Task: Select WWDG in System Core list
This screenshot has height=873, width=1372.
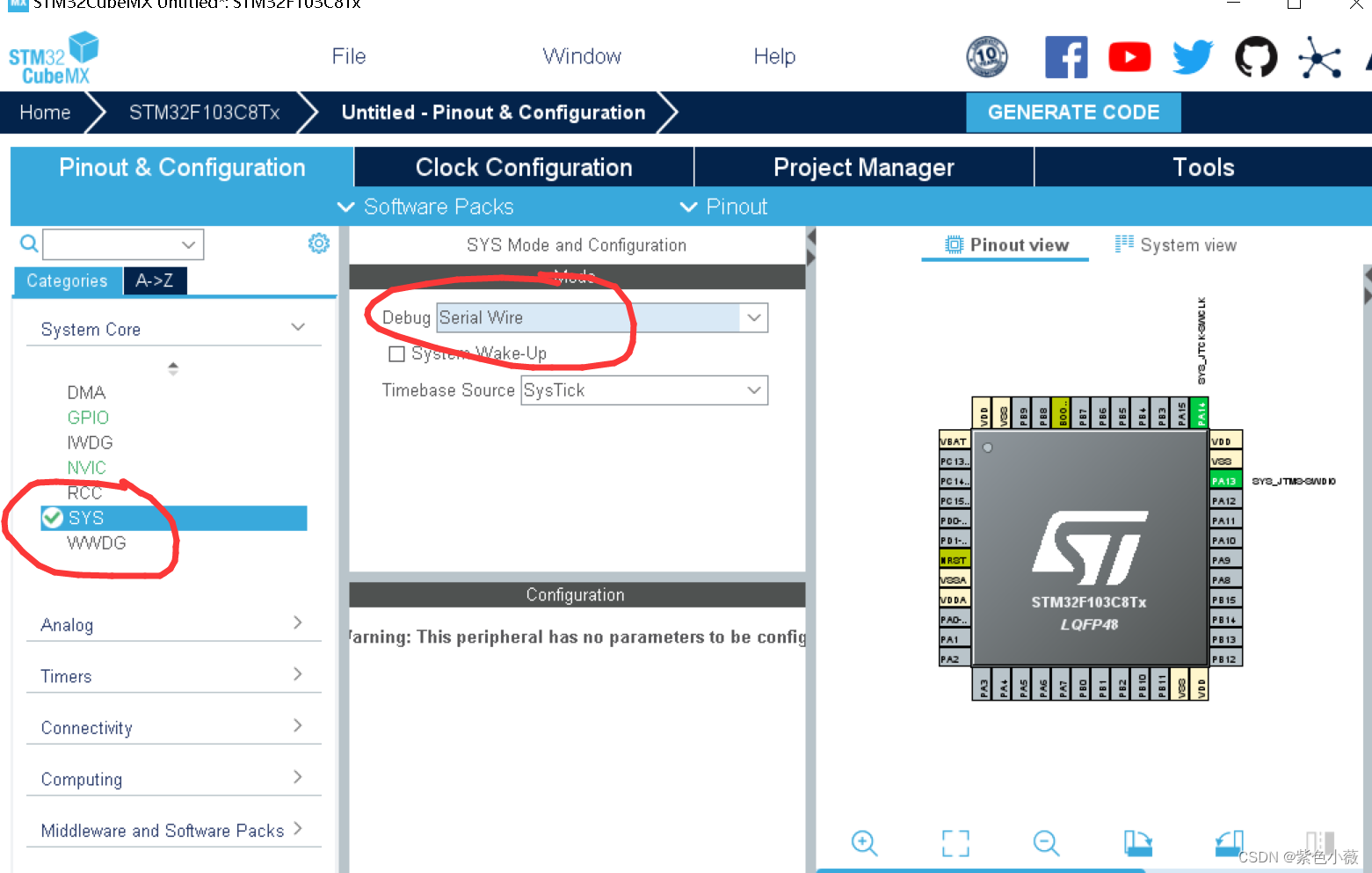Action: pyautogui.click(x=97, y=542)
